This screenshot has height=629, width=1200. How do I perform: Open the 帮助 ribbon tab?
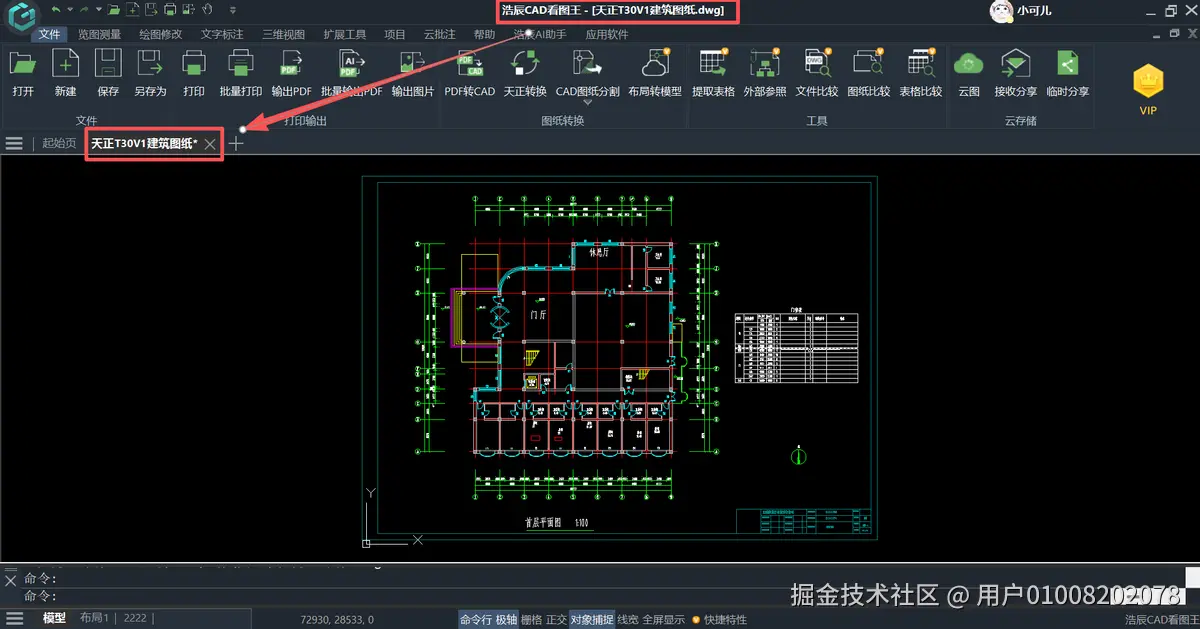pyautogui.click(x=485, y=34)
